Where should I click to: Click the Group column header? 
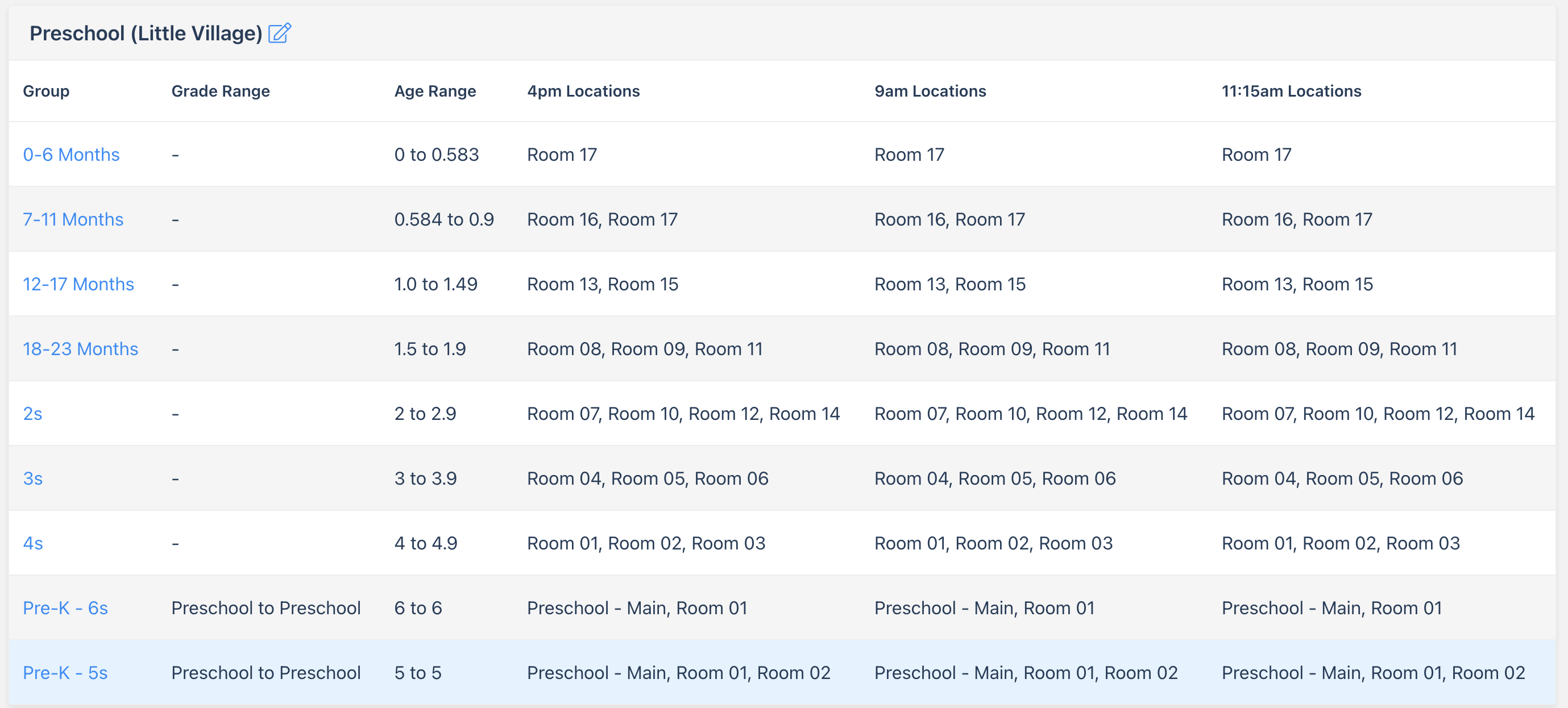tap(46, 91)
